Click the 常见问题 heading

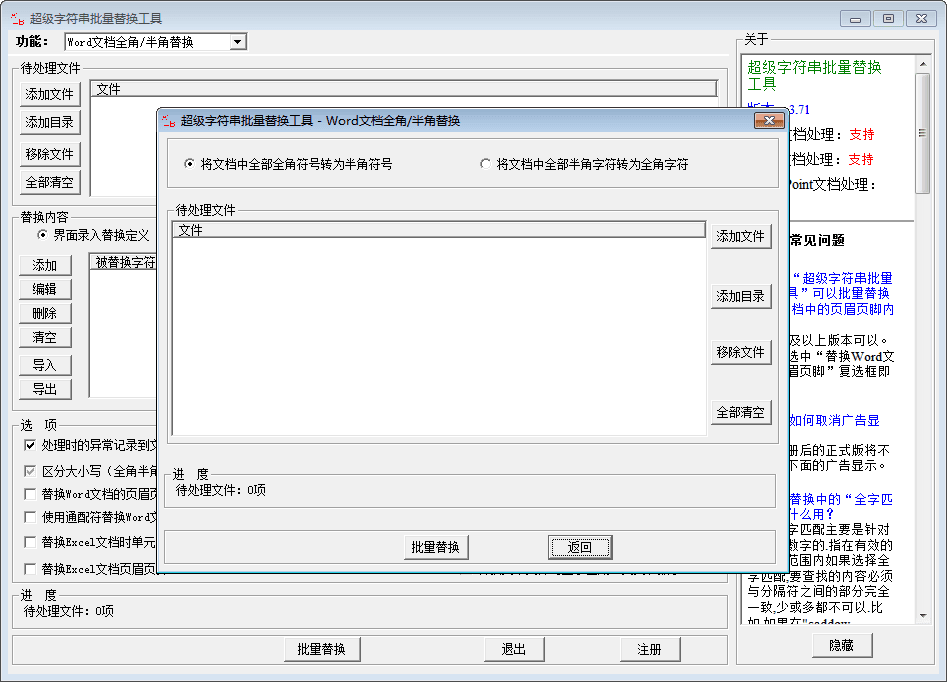[x=817, y=240]
